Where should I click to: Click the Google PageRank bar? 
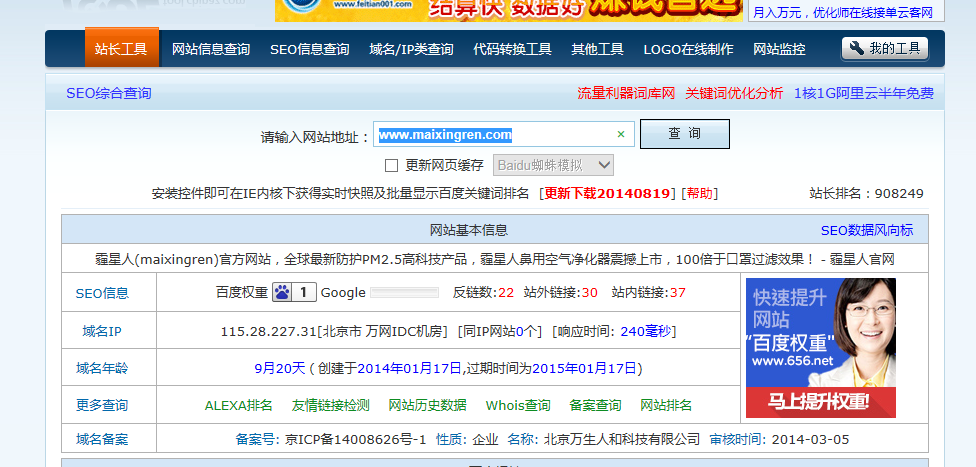click(x=405, y=293)
